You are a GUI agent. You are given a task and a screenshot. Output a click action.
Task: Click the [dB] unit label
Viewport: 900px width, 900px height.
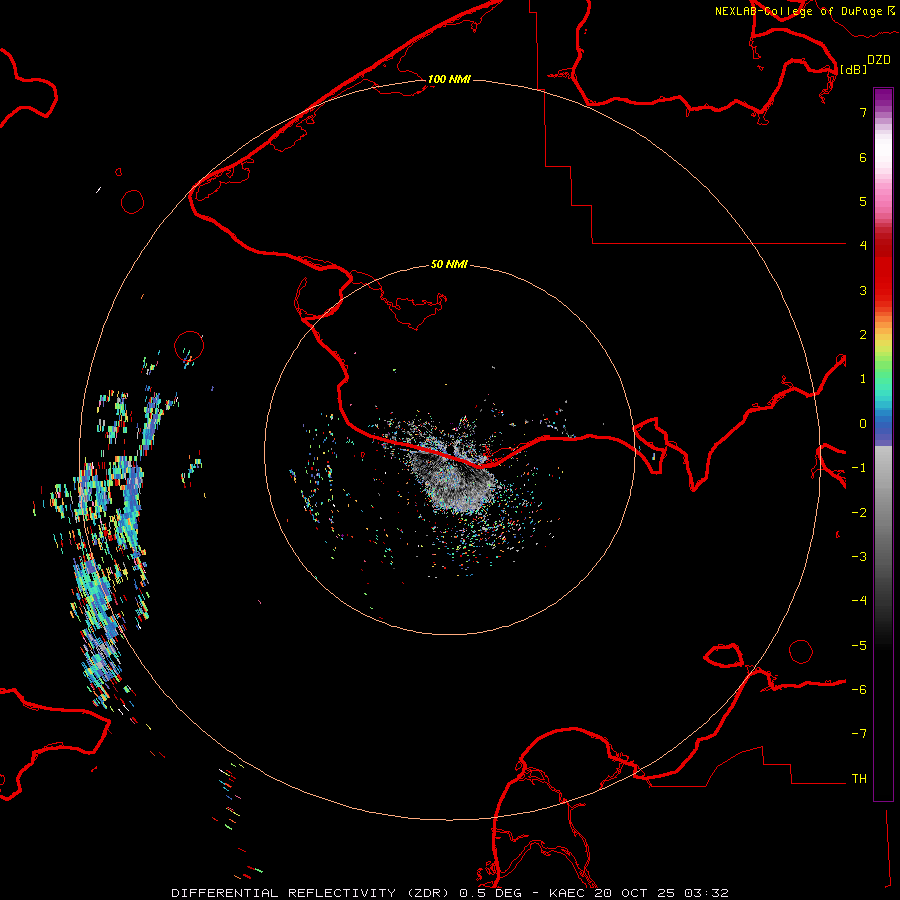point(853,69)
